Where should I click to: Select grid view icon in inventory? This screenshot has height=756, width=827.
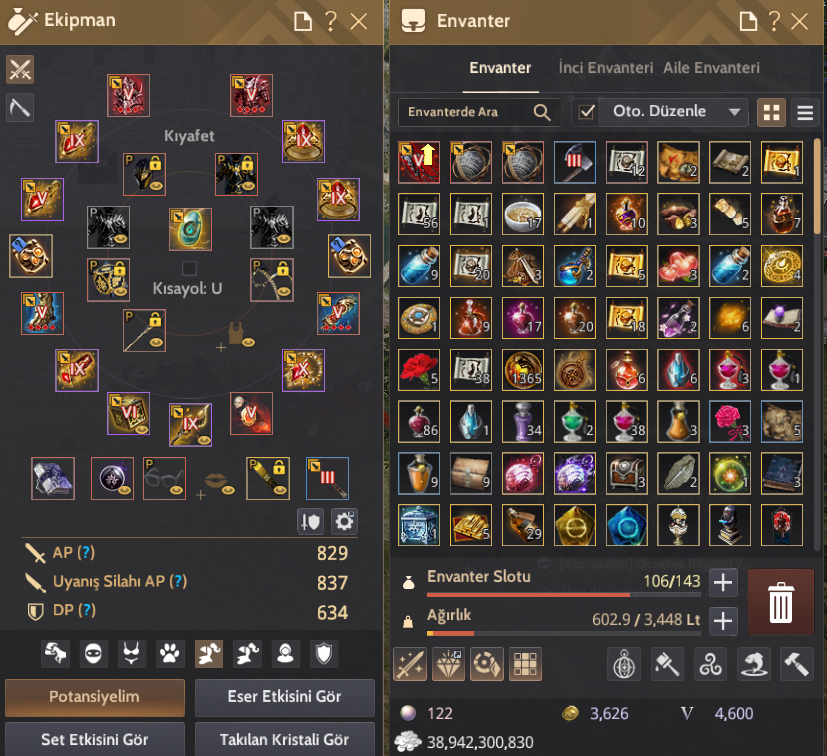(771, 112)
